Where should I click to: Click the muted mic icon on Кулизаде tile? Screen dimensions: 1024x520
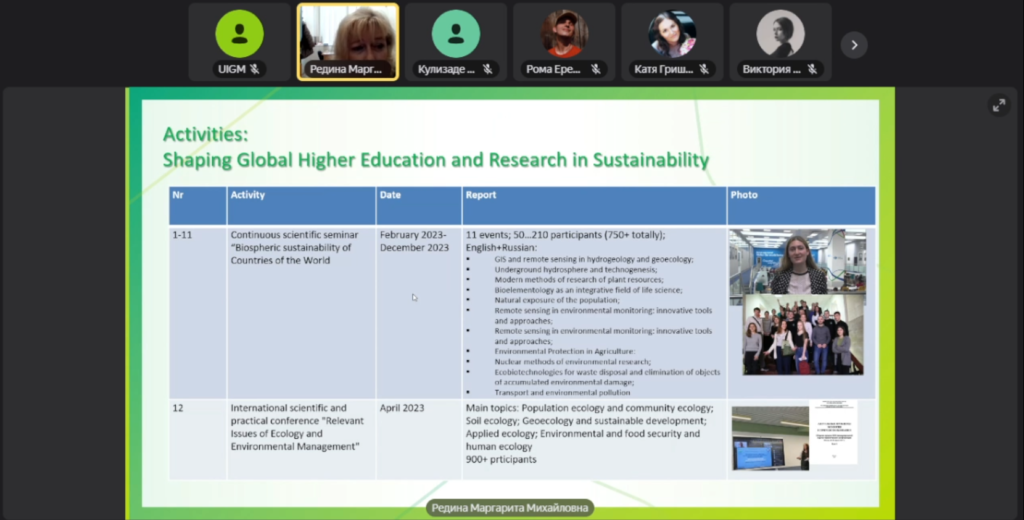[486, 69]
